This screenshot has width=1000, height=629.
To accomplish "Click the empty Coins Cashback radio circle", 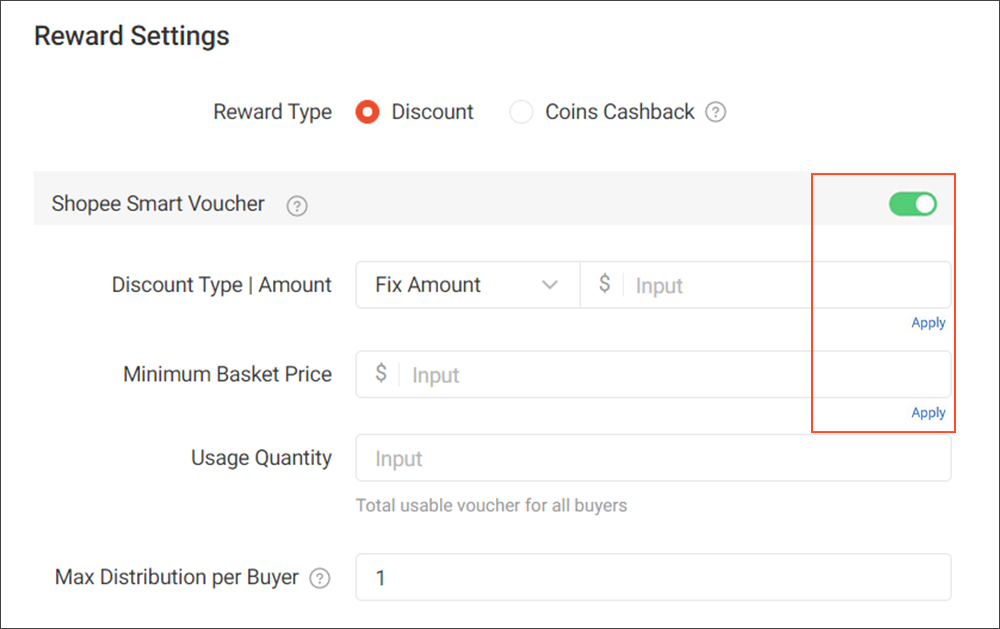I will (521, 112).
